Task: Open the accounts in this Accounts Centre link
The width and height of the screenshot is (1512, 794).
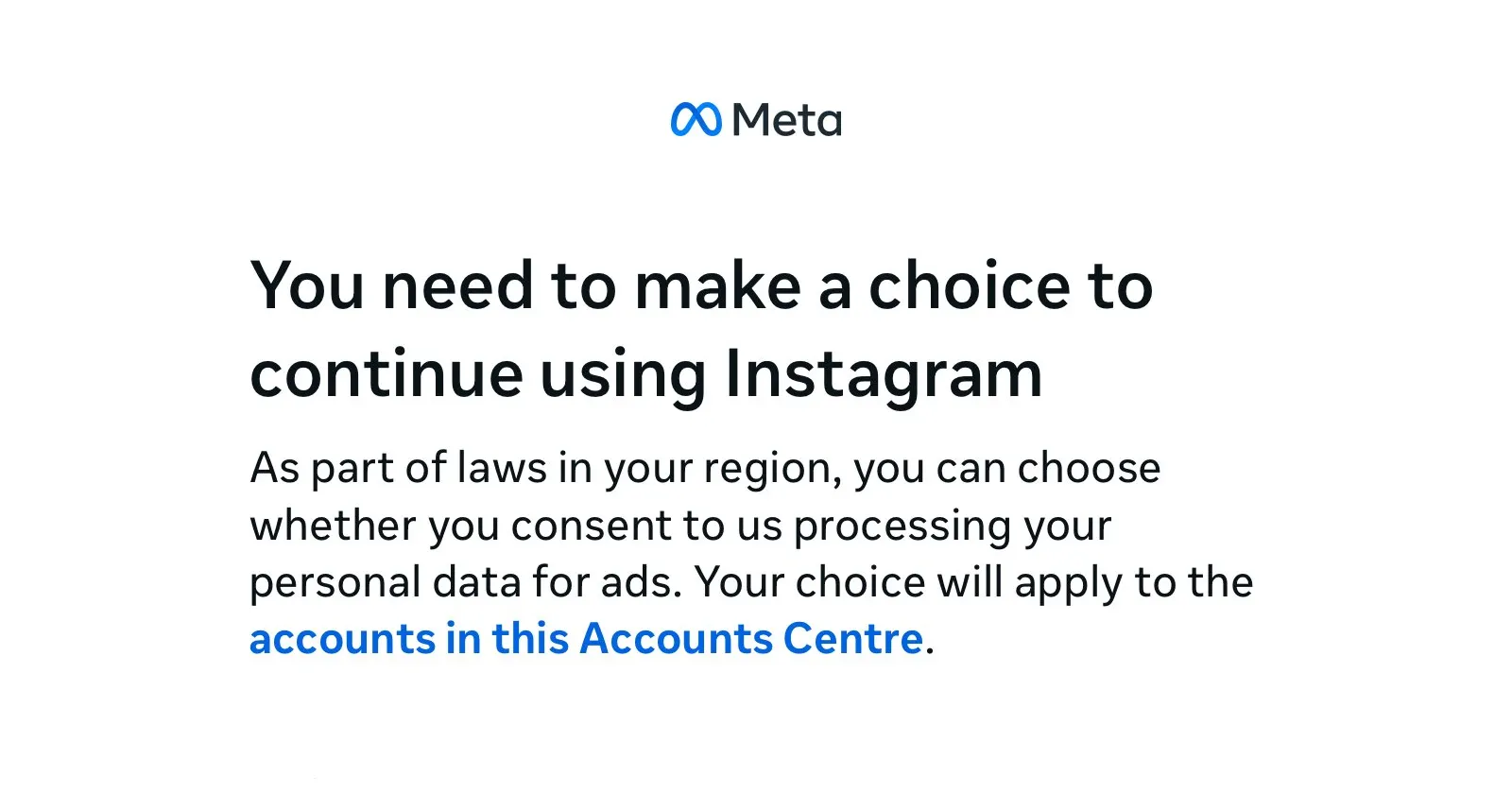Action: point(586,639)
